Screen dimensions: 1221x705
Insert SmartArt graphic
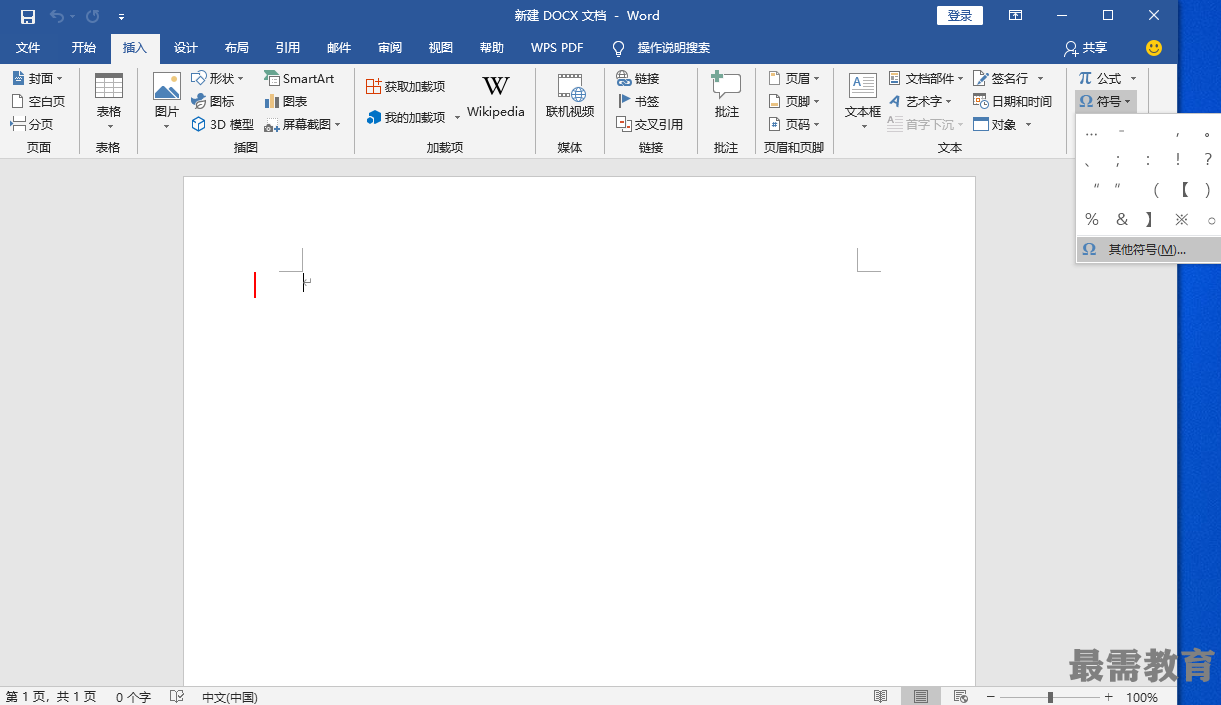coord(299,78)
